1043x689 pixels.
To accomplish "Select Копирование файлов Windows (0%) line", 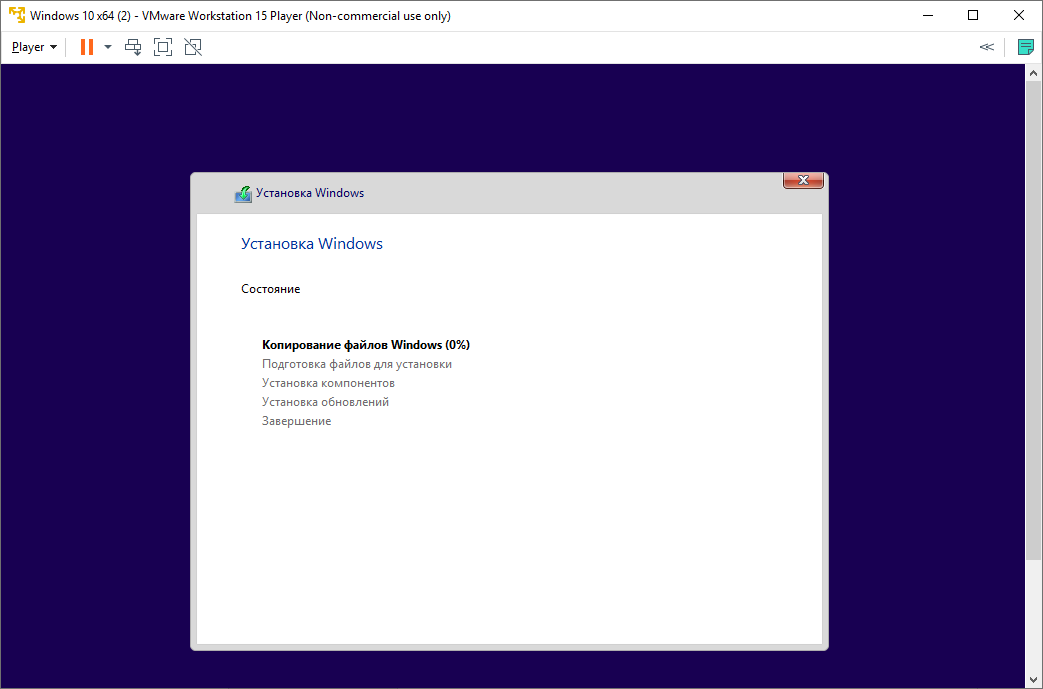I will coord(366,344).
